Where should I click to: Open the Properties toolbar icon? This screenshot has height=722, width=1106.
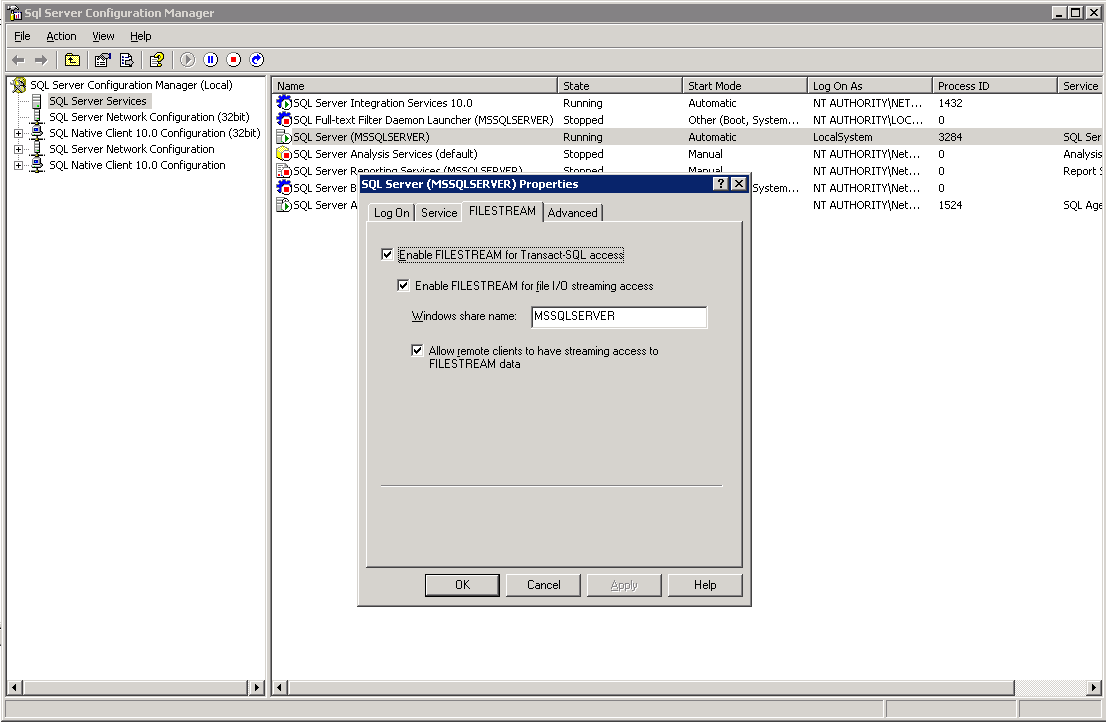102,60
